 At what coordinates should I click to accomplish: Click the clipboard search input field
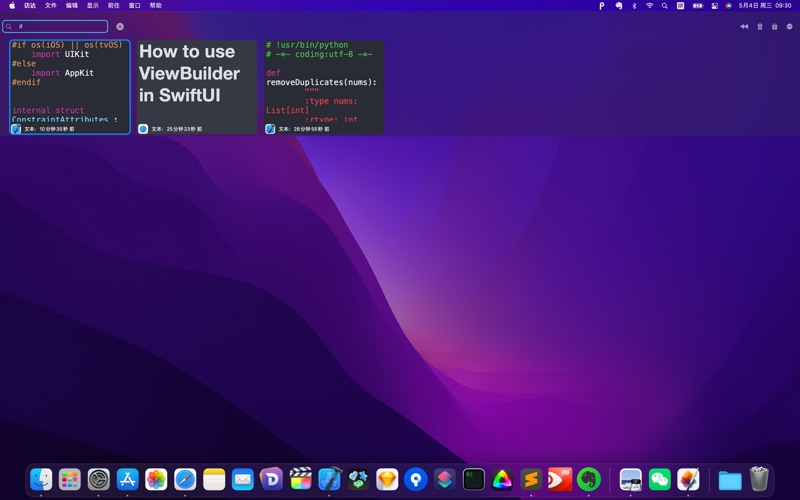(x=60, y=27)
